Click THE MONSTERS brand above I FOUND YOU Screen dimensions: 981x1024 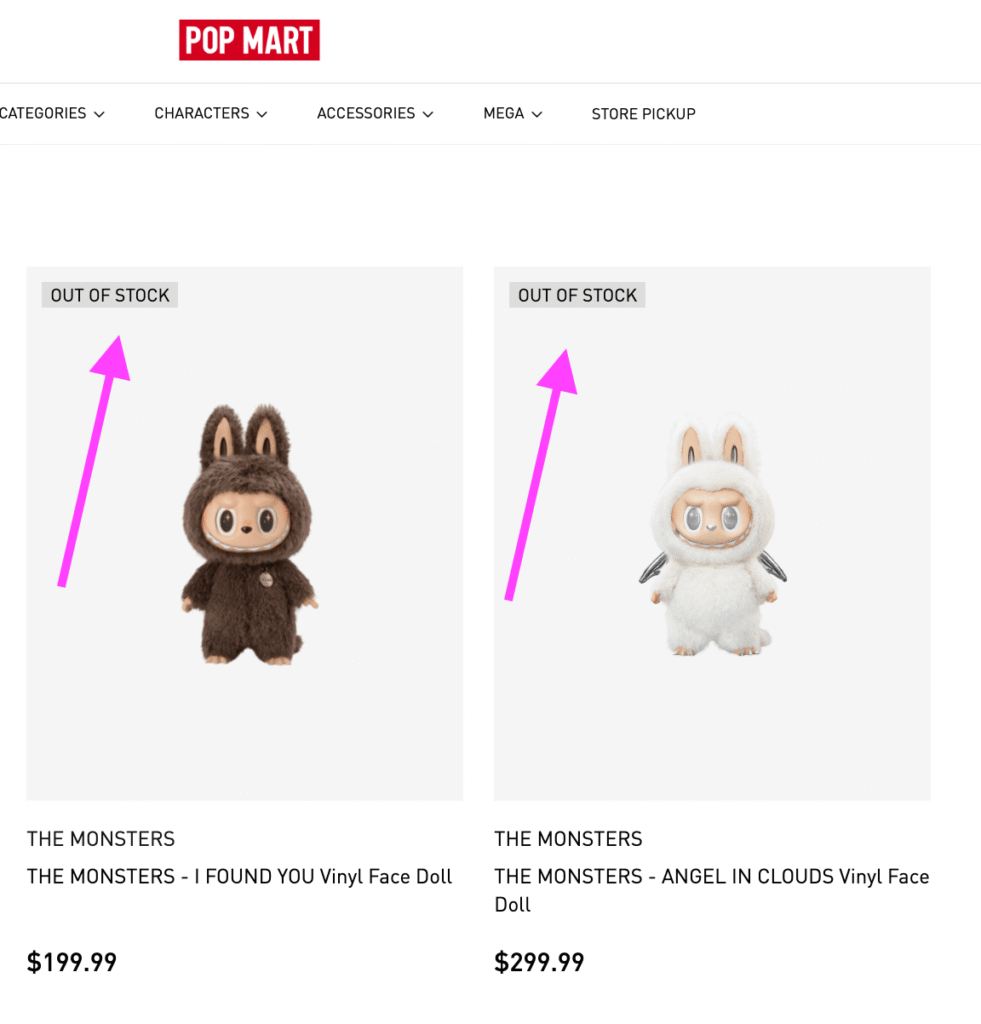click(101, 839)
